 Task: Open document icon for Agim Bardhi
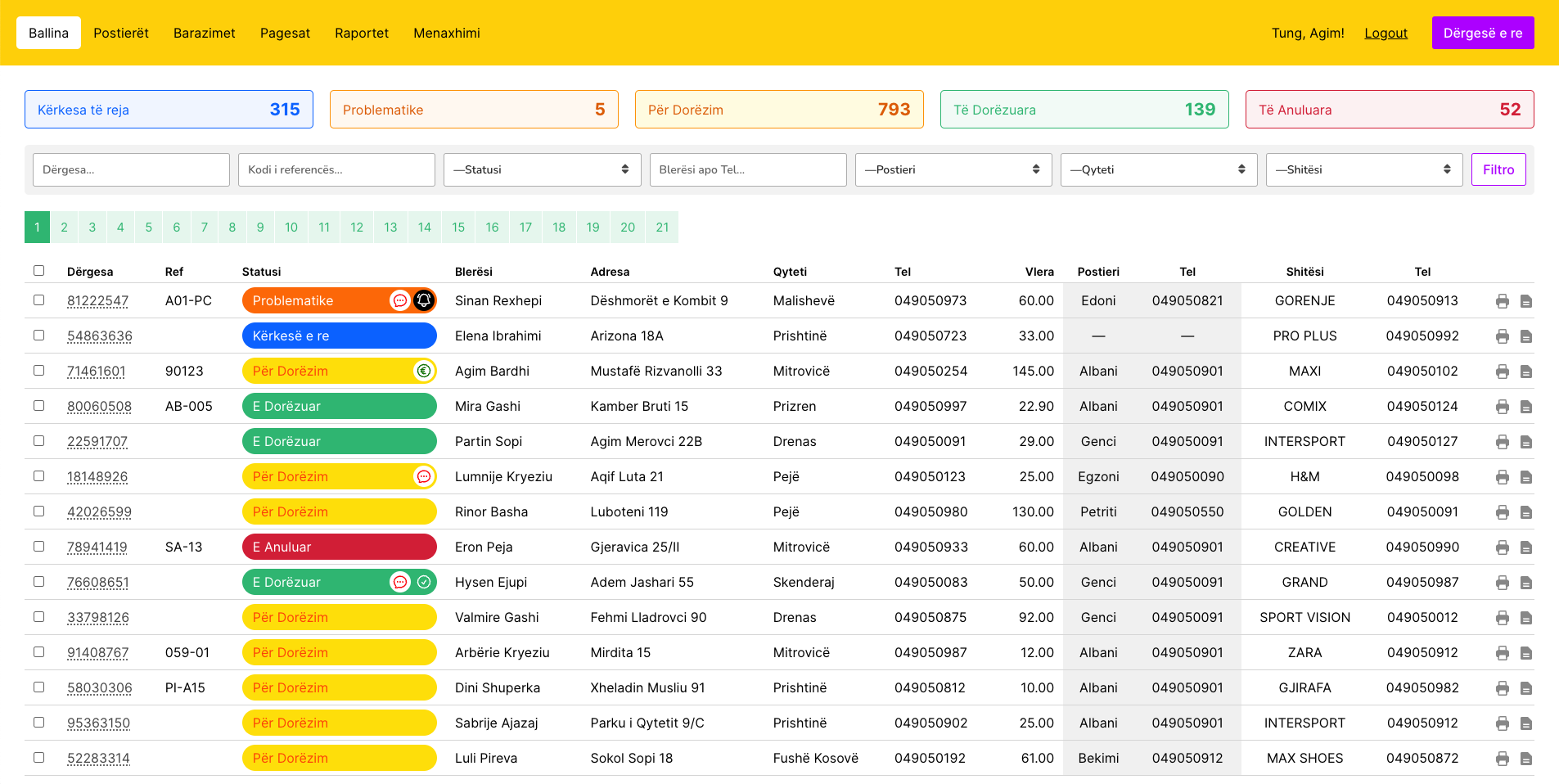coord(1526,372)
